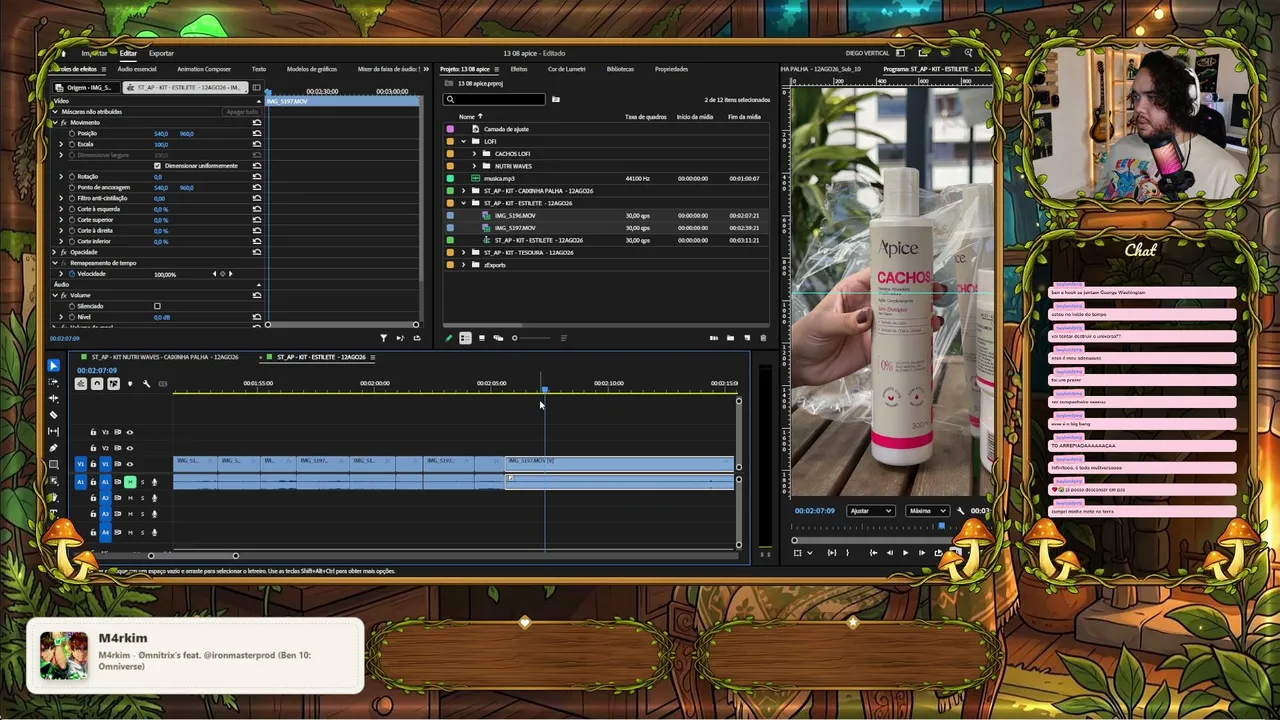Delete selected project items trash icon
1280x720 pixels.
point(763,338)
